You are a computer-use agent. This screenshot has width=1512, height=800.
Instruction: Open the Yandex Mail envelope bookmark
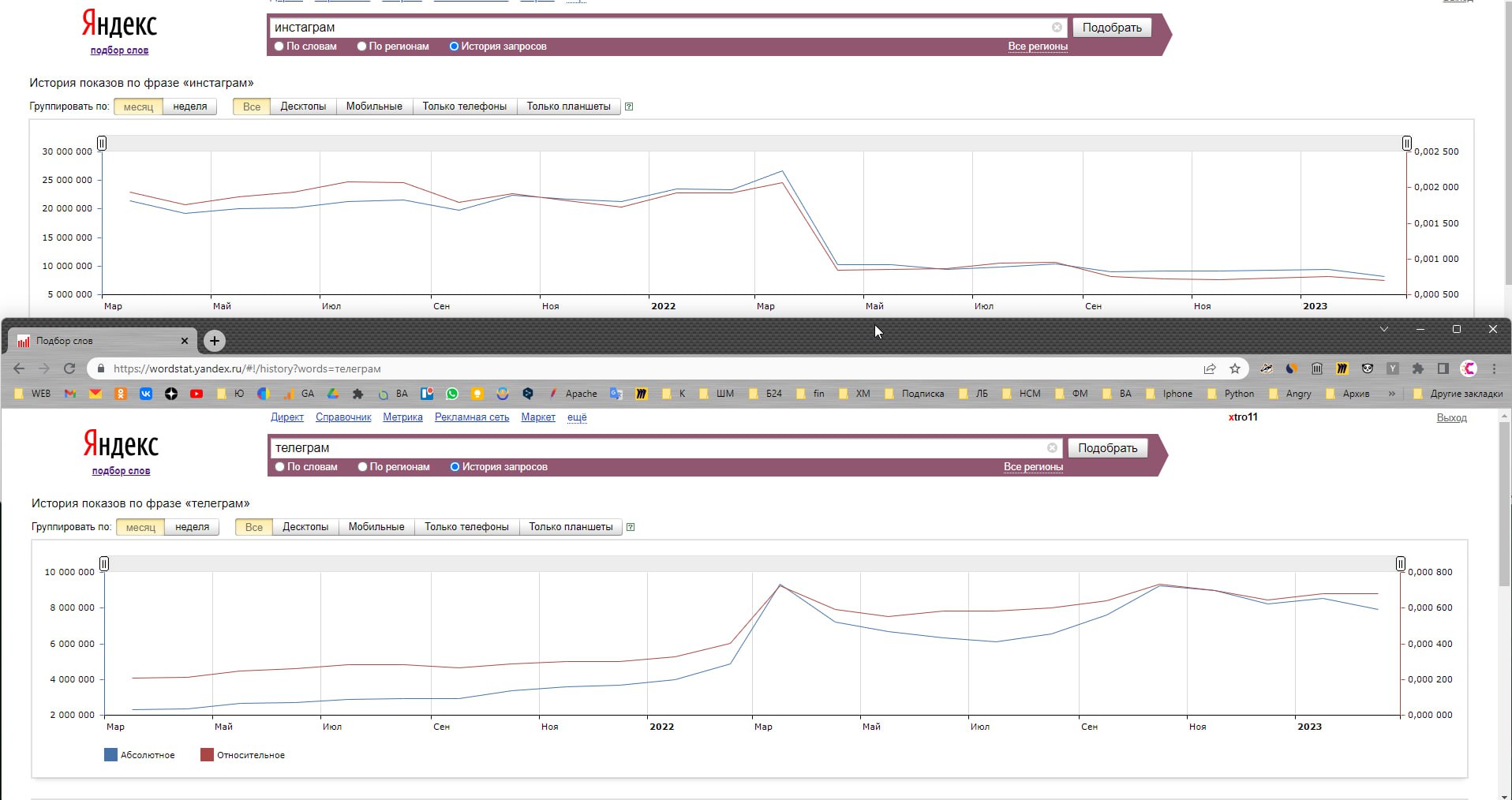point(95,393)
